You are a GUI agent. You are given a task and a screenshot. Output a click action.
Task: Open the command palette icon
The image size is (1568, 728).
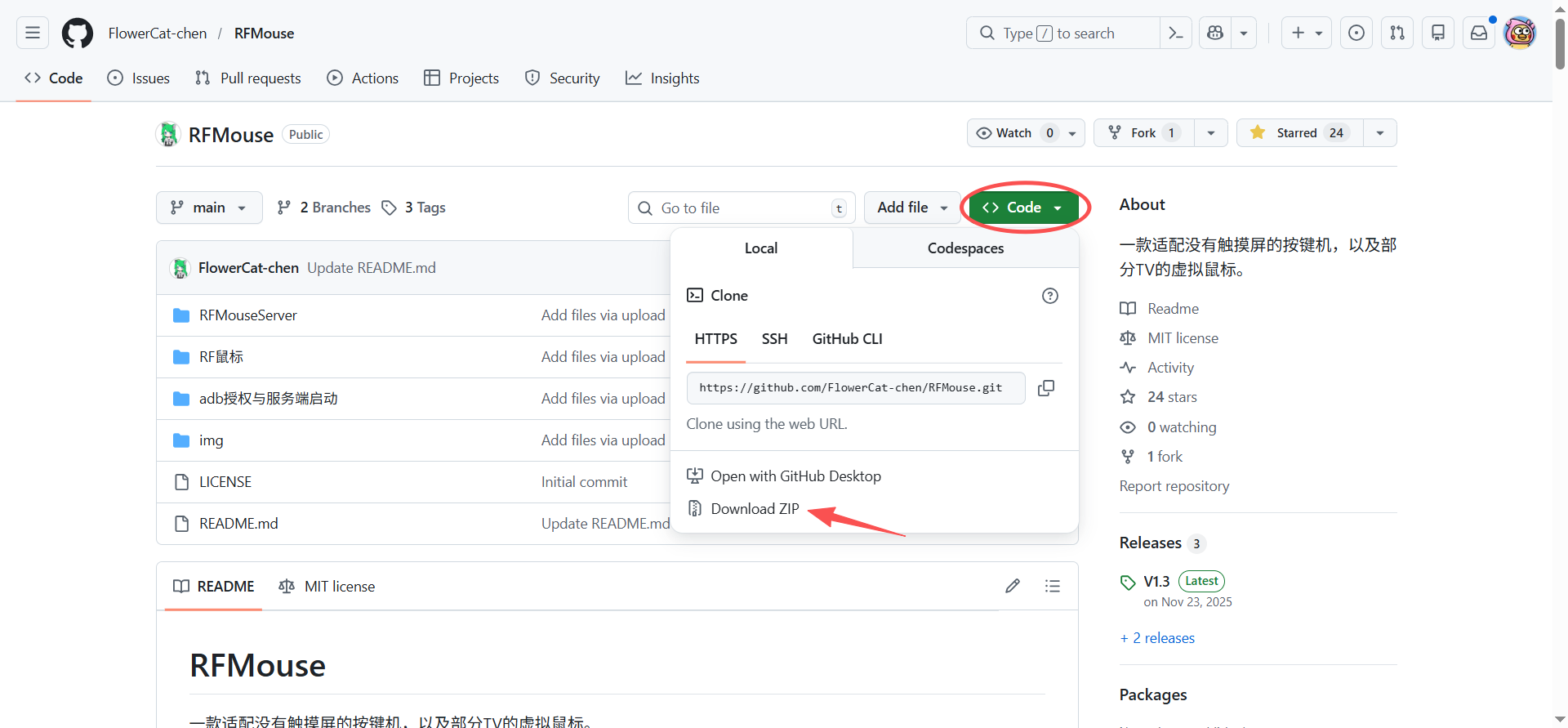coord(1176,33)
